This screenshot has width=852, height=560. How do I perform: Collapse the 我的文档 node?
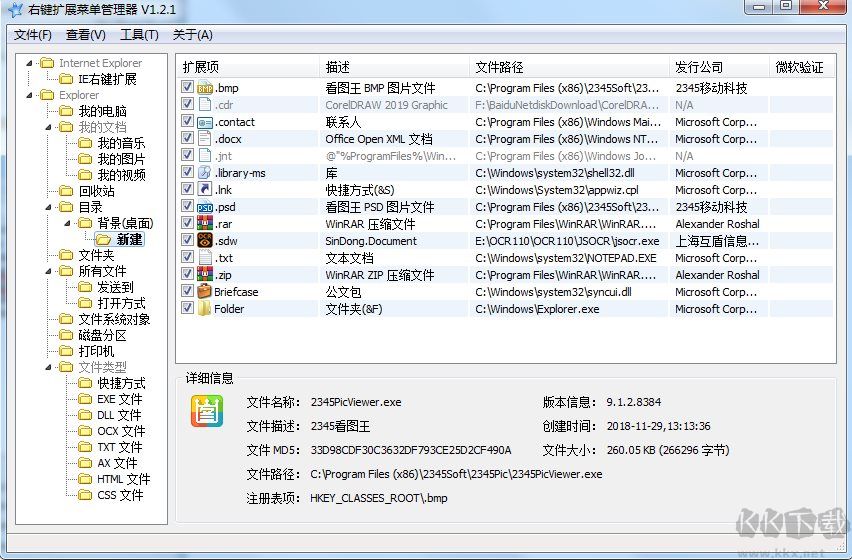coord(48,128)
